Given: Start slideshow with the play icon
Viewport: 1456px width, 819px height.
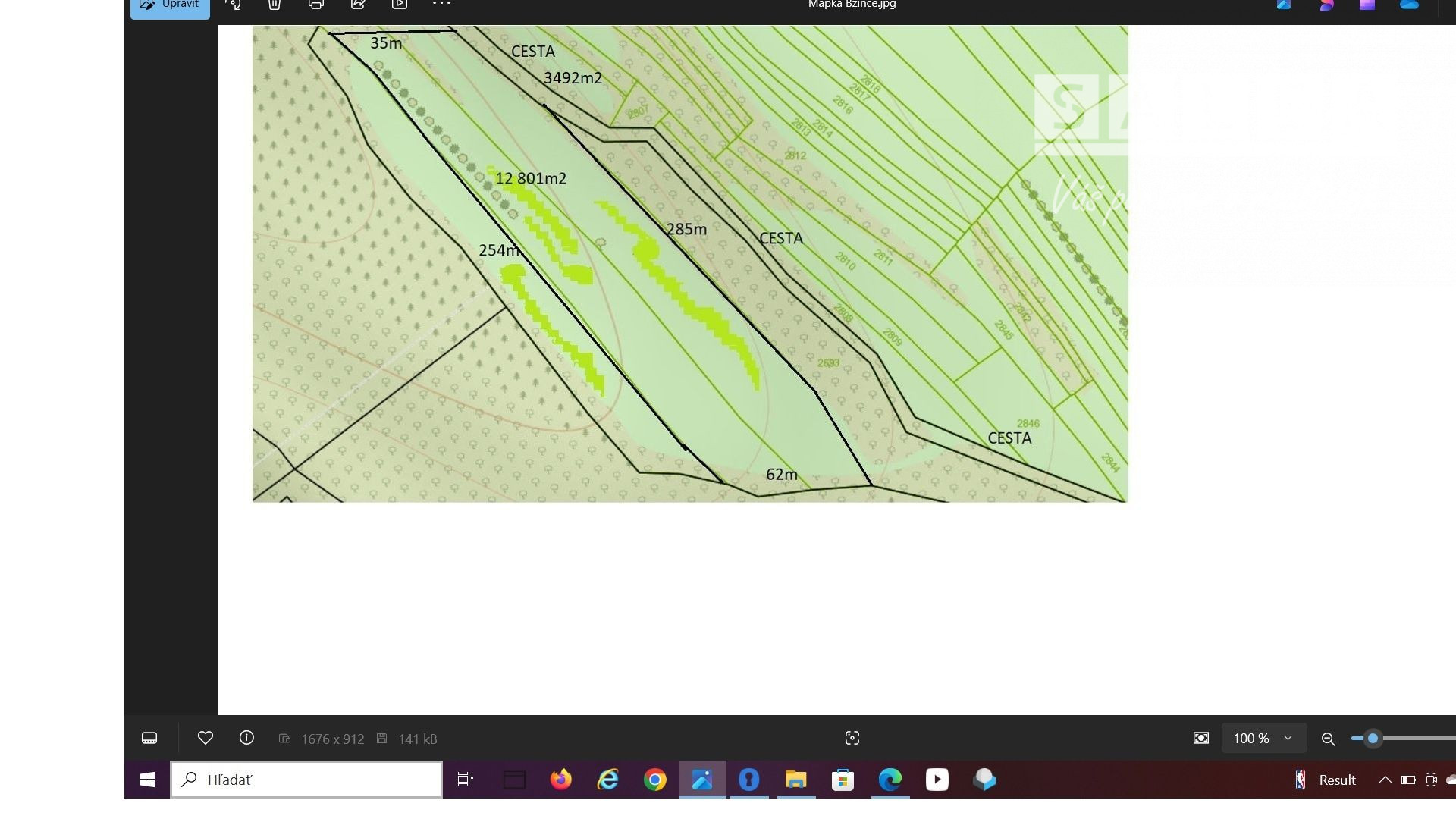Looking at the screenshot, I should [x=400, y=5].
